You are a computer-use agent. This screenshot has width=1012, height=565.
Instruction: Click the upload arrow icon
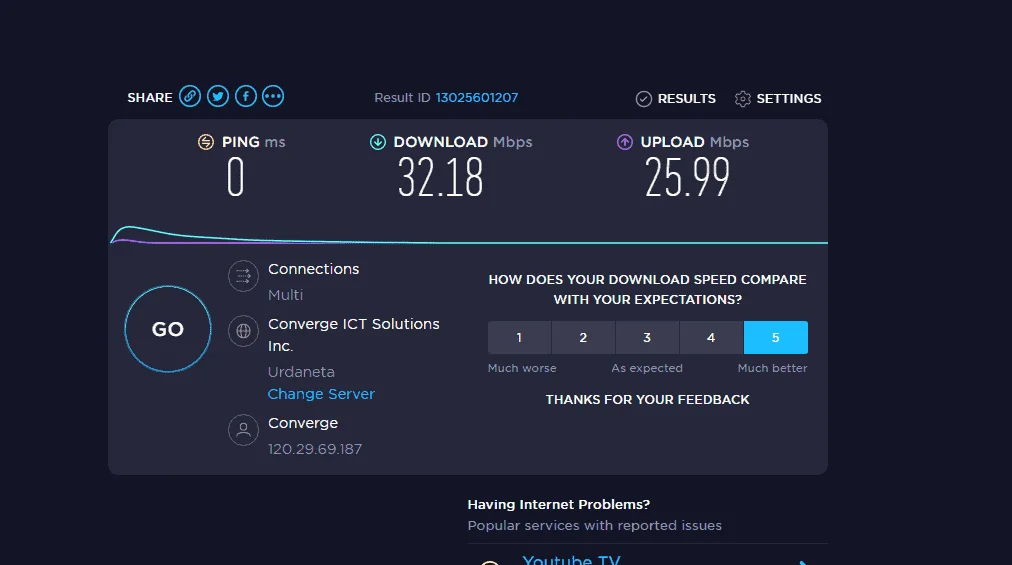pyautogui.click(x=625, y=142)
